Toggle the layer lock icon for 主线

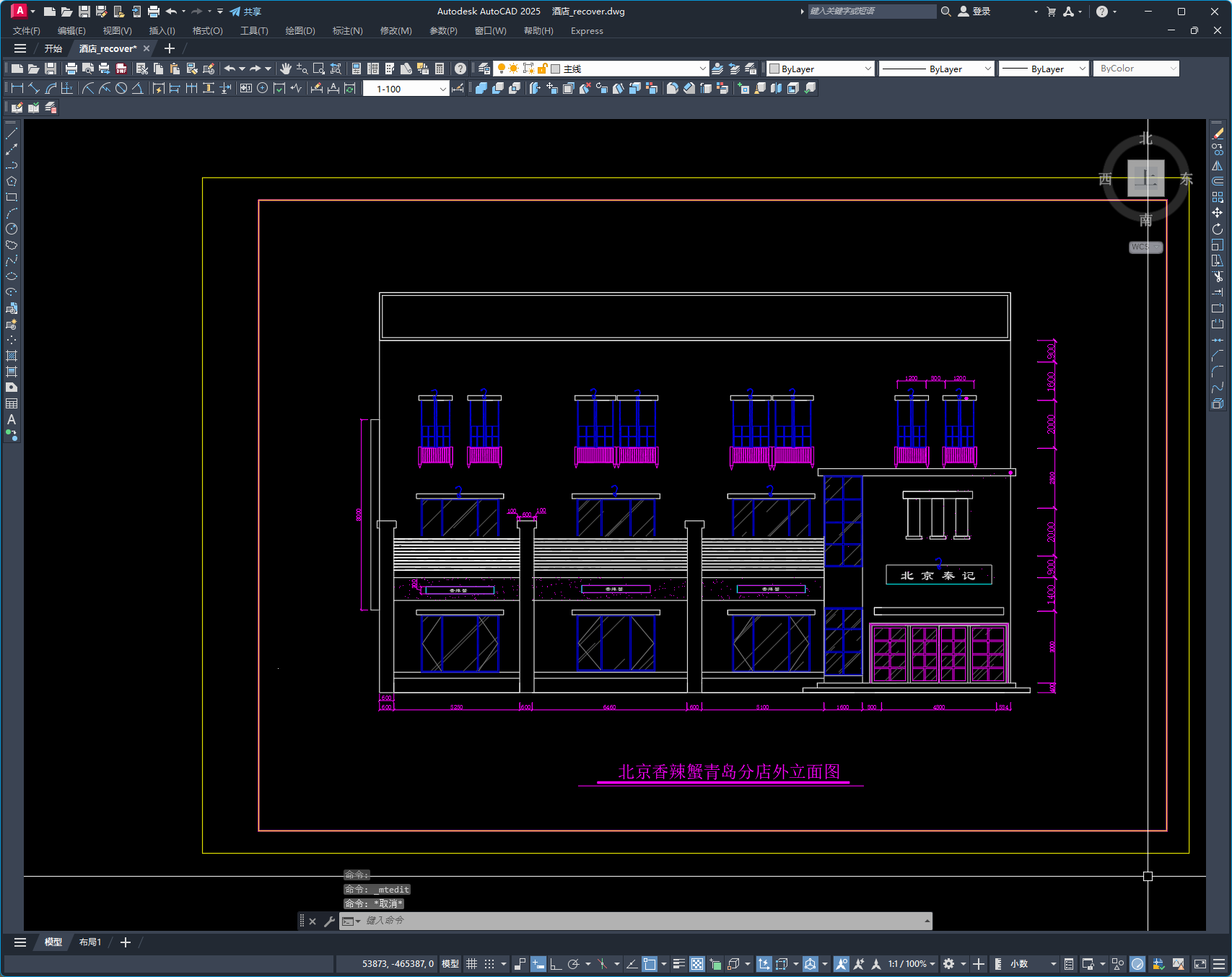tap(543, 69)
